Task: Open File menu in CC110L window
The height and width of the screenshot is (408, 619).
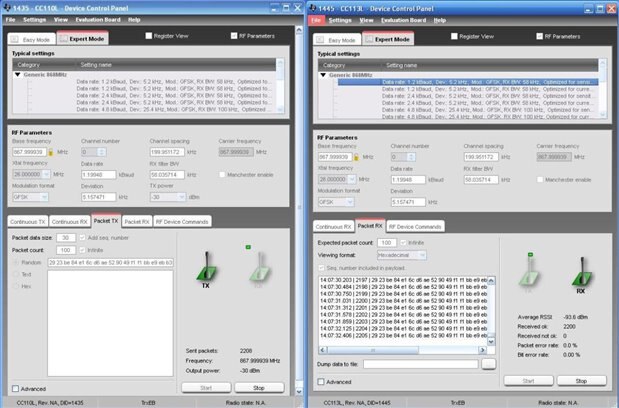Action: tap(10, 20)
